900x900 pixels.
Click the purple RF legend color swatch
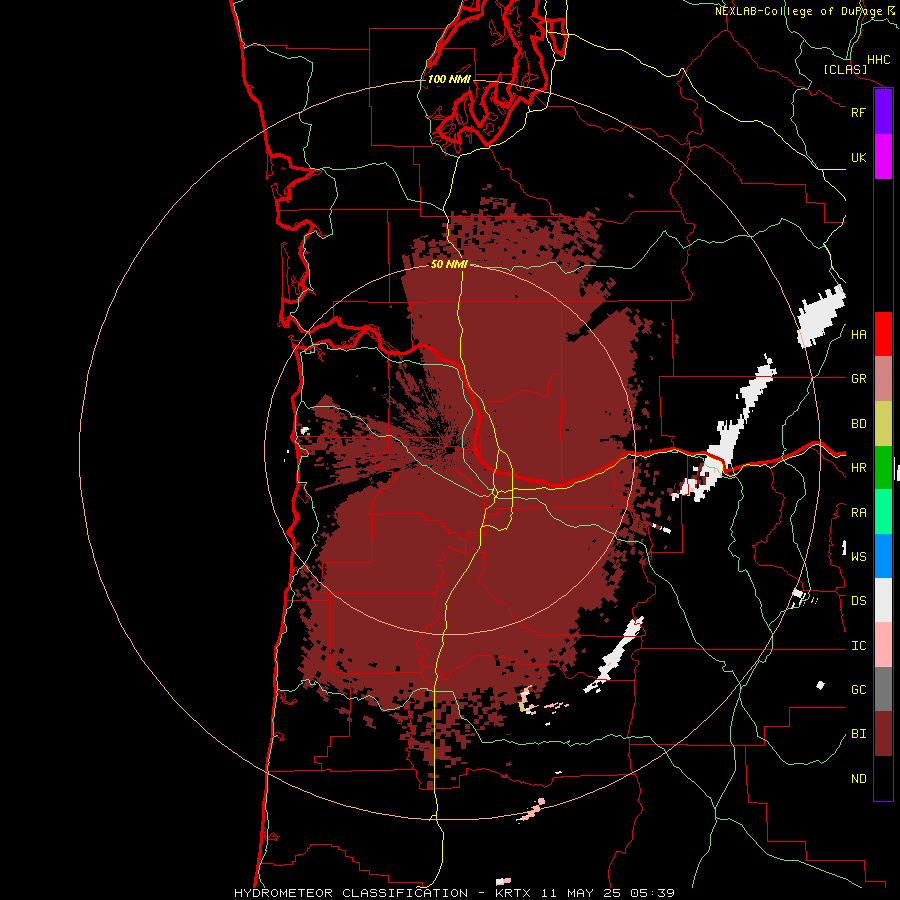click(x=883, y=112)
